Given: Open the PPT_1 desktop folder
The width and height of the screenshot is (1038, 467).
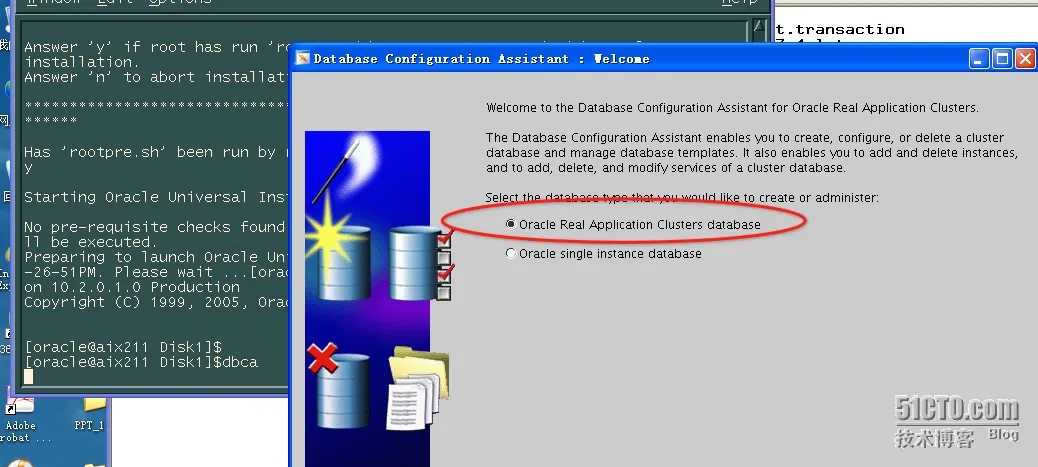Looking at the screenshot, I should (89, 414).
